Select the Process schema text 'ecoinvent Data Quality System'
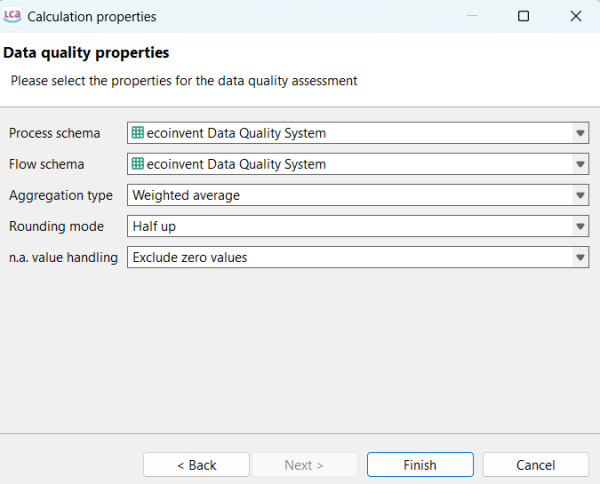The width and height of the screenshot is (600, 484). [236, 133]
